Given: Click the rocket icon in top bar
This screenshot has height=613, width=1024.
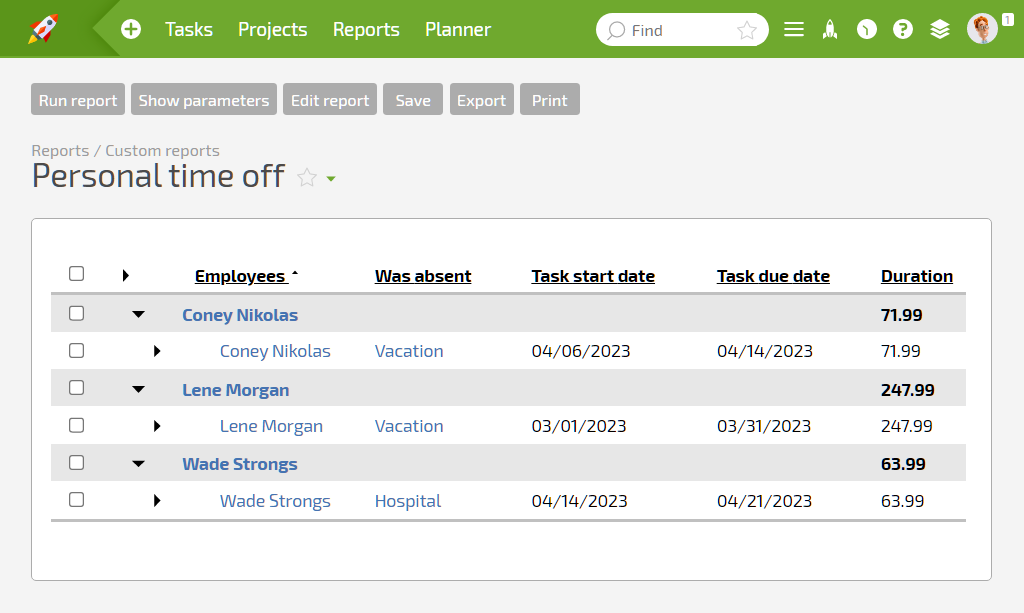Looking at the screenshot, I should click(830, 29).
